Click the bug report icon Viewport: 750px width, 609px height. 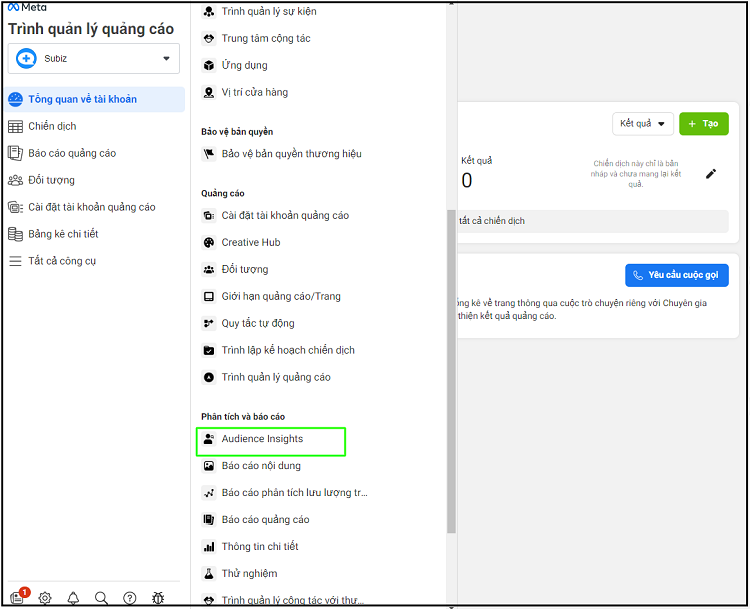tap(158, 598)
